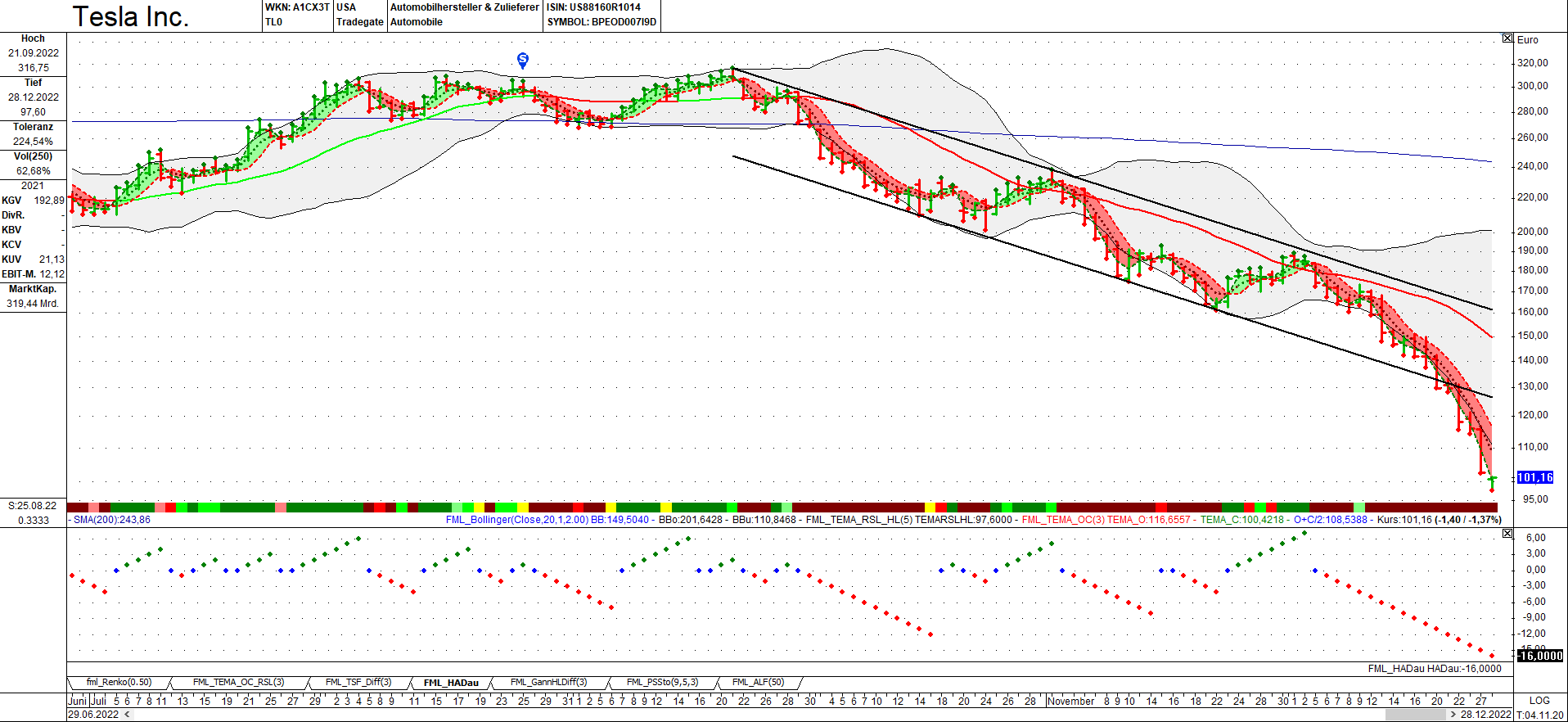Click the low value 97,60
The width and height of the screenshot is (1568, 722).
34,112
